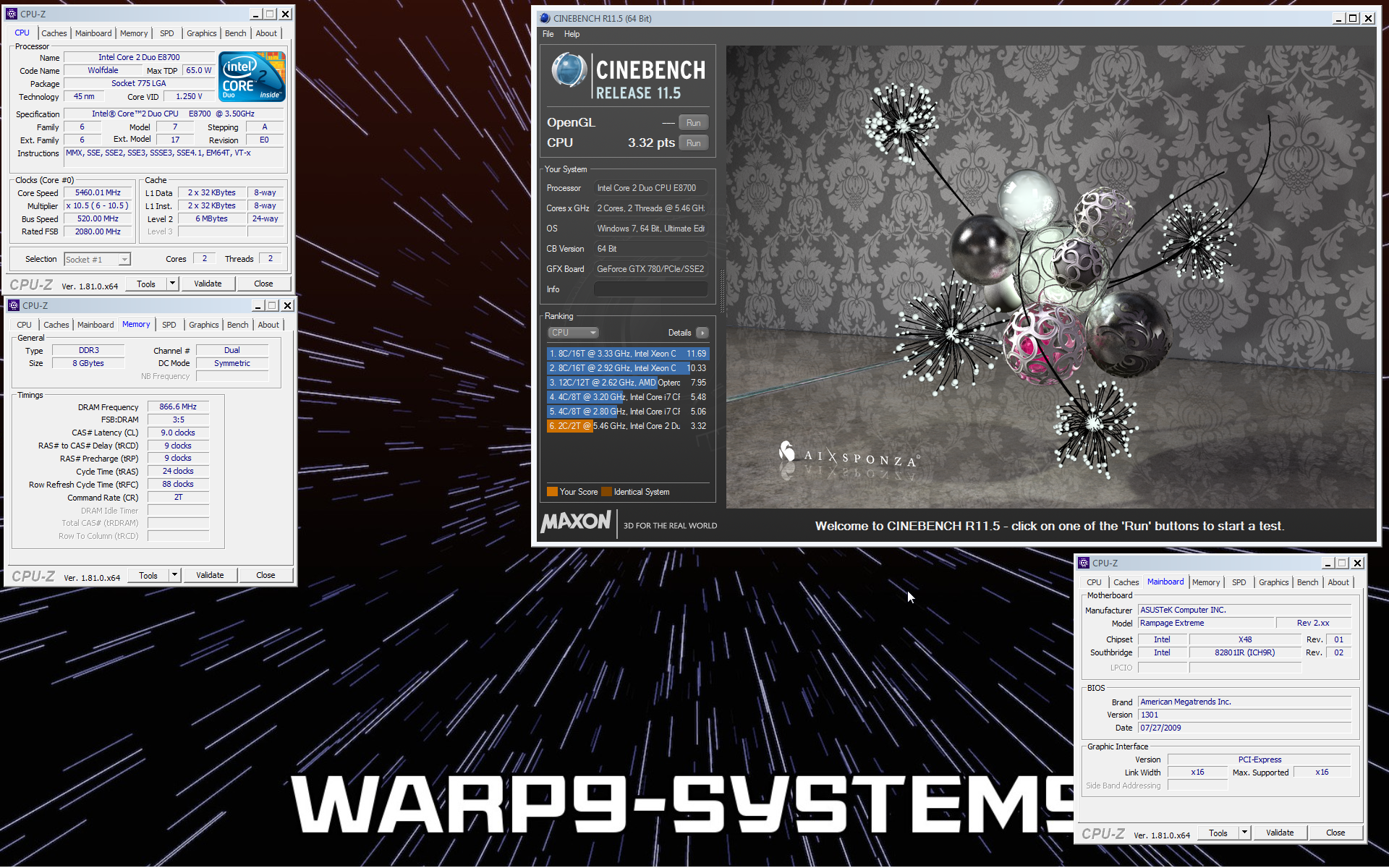Screen dimensions: 1389x868
Task: Open Tools dropdown arrow in the CPU window
Action: tap(172, 284)
